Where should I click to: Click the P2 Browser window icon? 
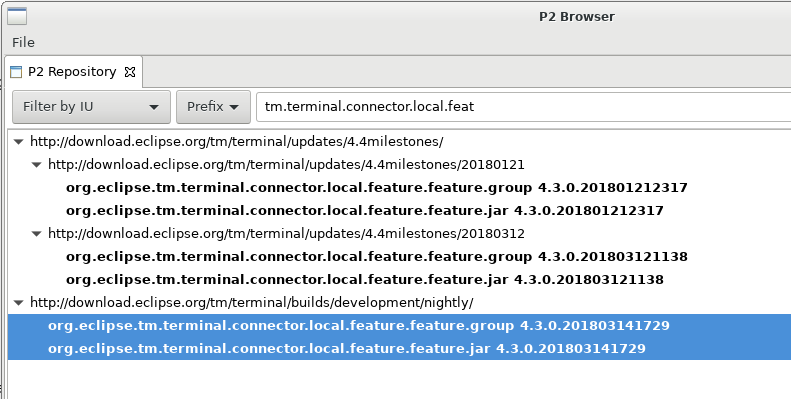pos(17,16)
